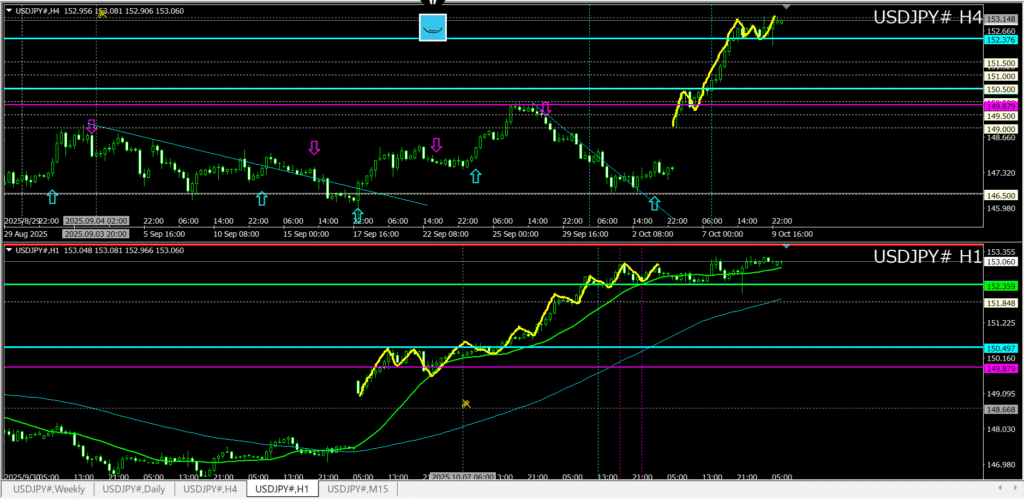Click the yellow star marker atop H4 chart
Viewport: 1024px width, 499px height.
101,14
